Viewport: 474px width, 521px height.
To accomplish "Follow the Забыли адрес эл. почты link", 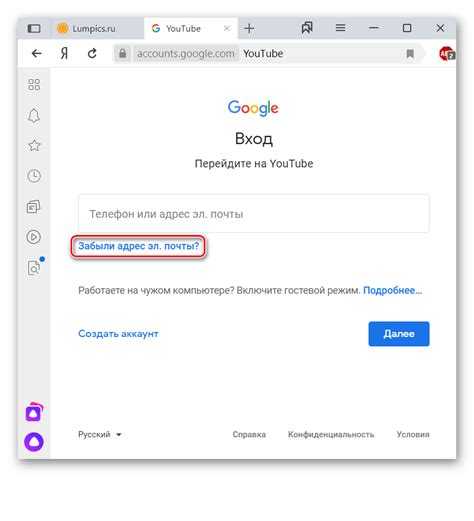I will (138, 246).
